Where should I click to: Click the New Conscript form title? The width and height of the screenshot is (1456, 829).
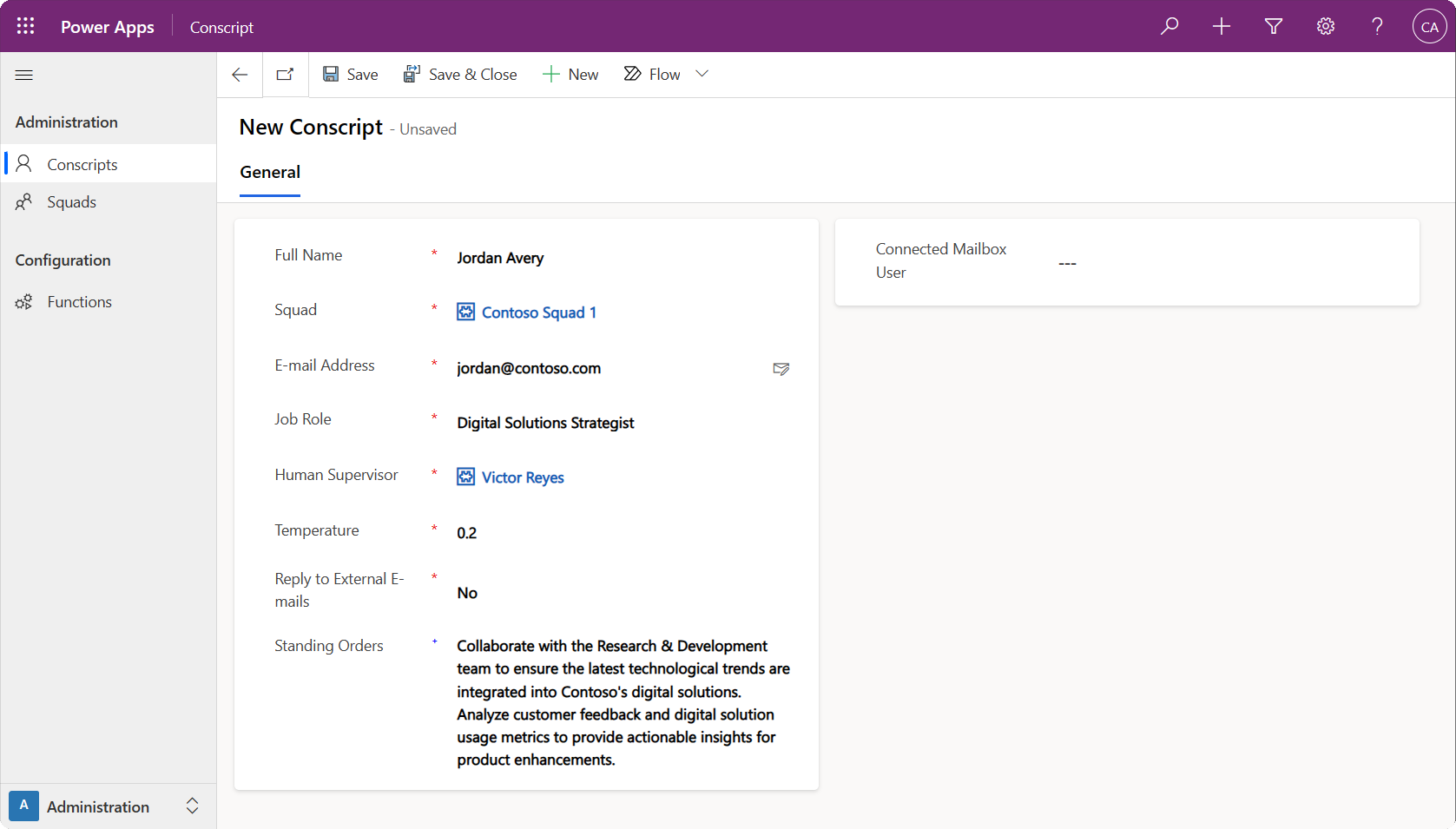coord(311,127)
